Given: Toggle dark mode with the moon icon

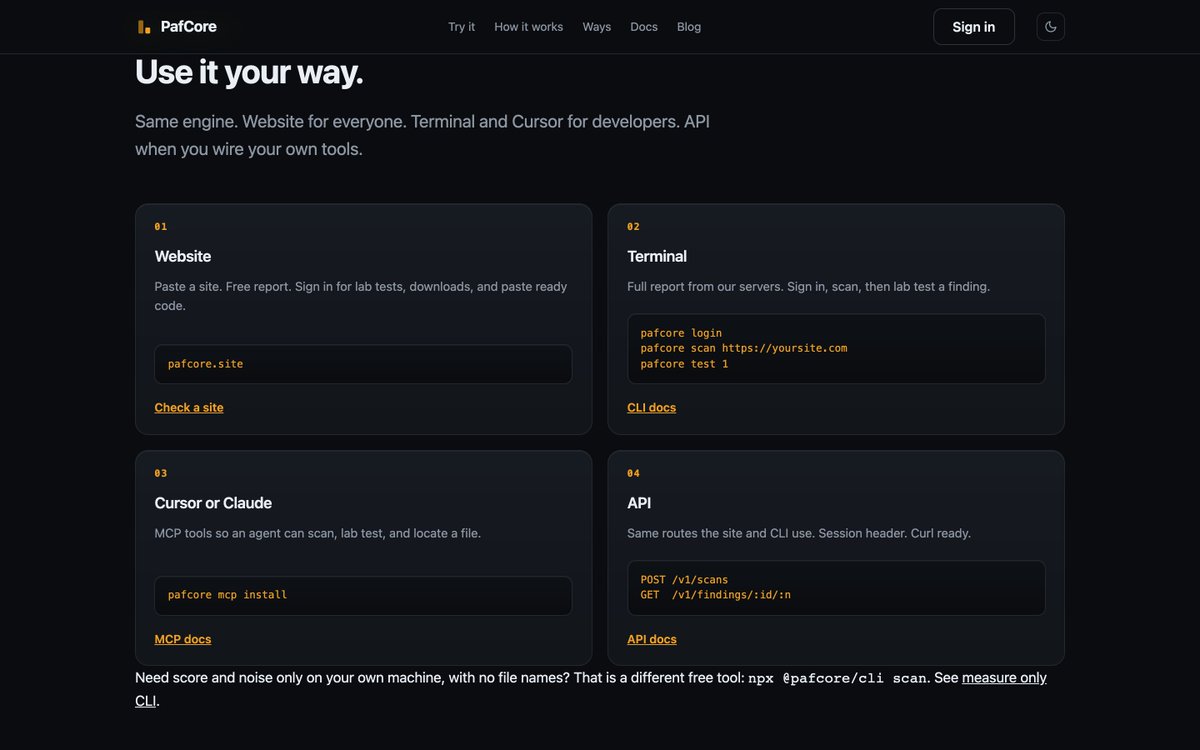Looking at the screenshot, I should [x=1050, y=27].
